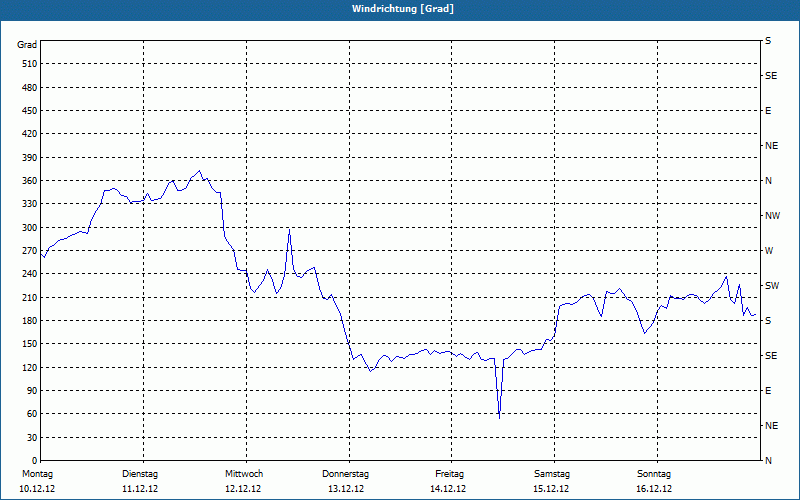Click the 60 y-axis value
This screenshot has height=500, width=800.
pos(32,414)
